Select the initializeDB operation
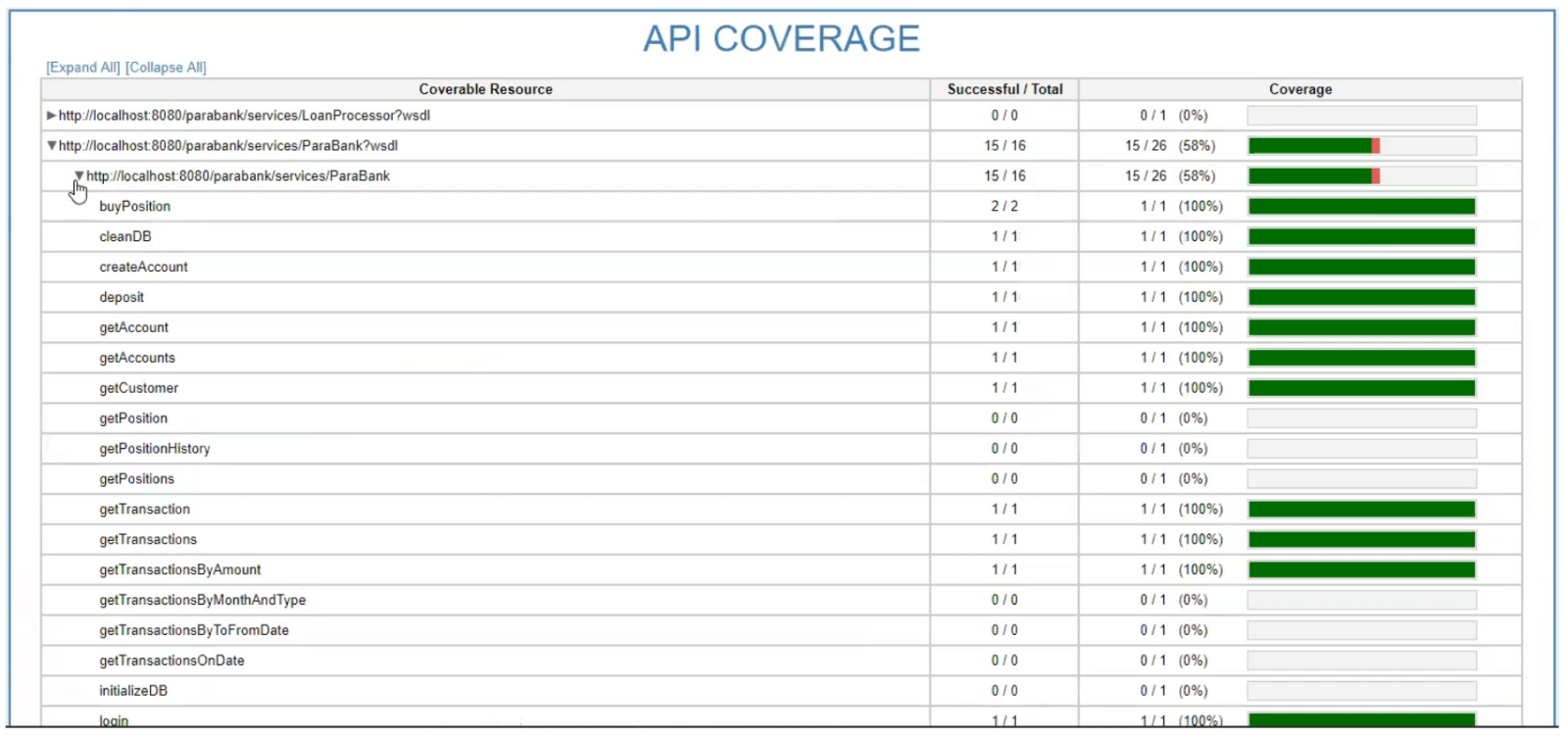 [x=133, y=691]
